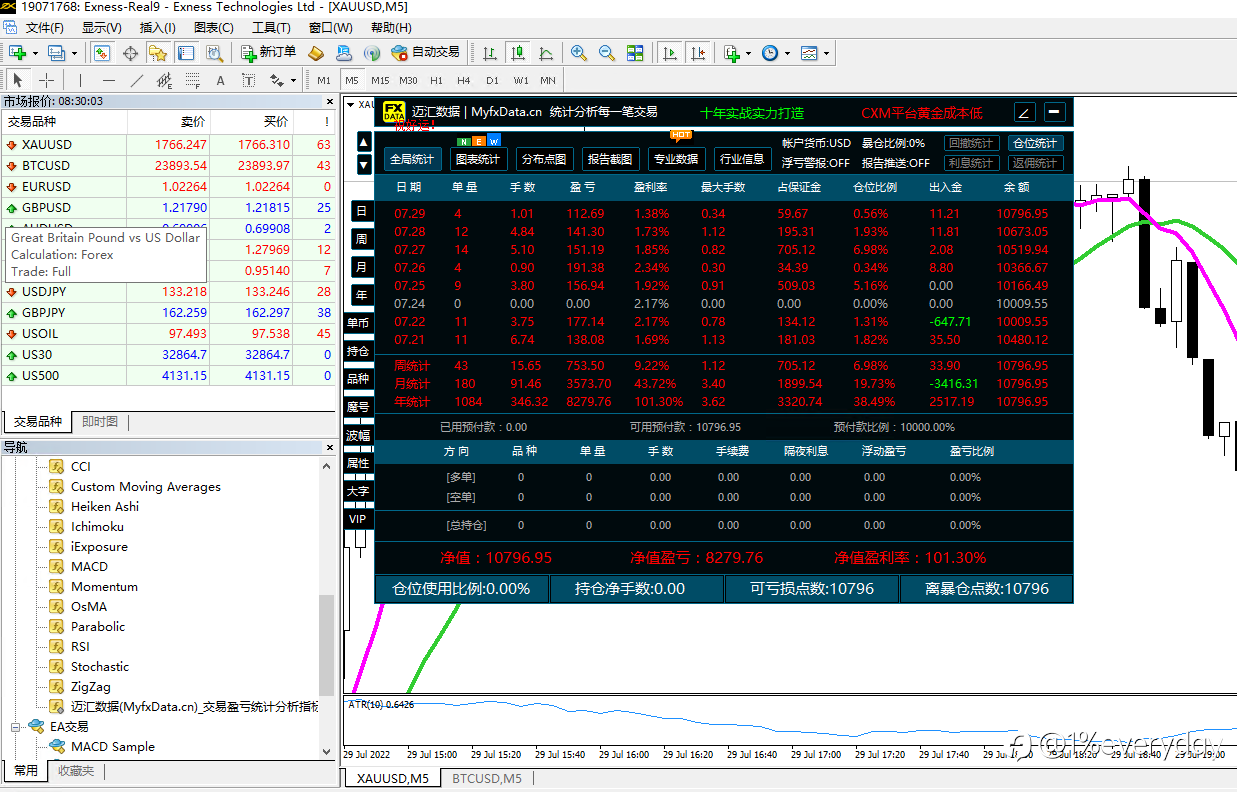
Task: Click the 分布点图 button
Action: pos(543,159)
